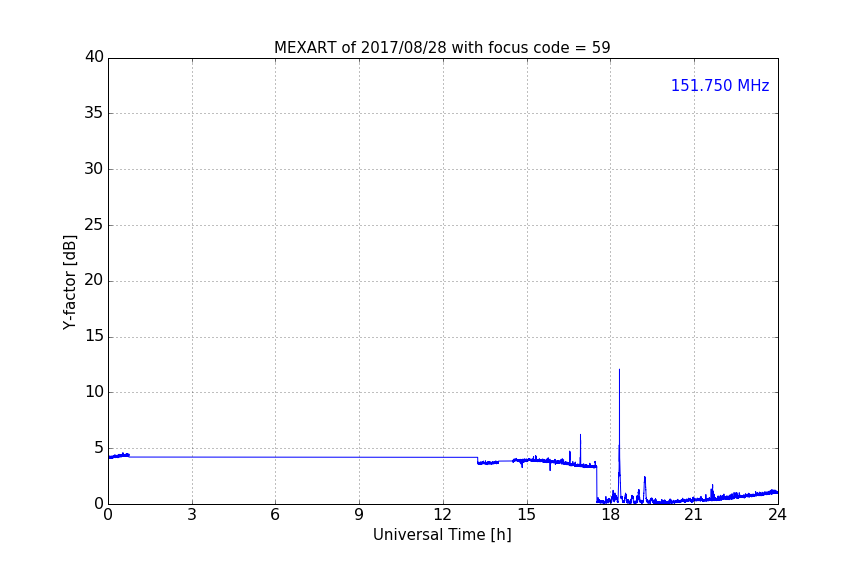Click the x-axis tick label "21"
Image resolution: width=864 pixels, height=576 pixels.
[694, 515]
